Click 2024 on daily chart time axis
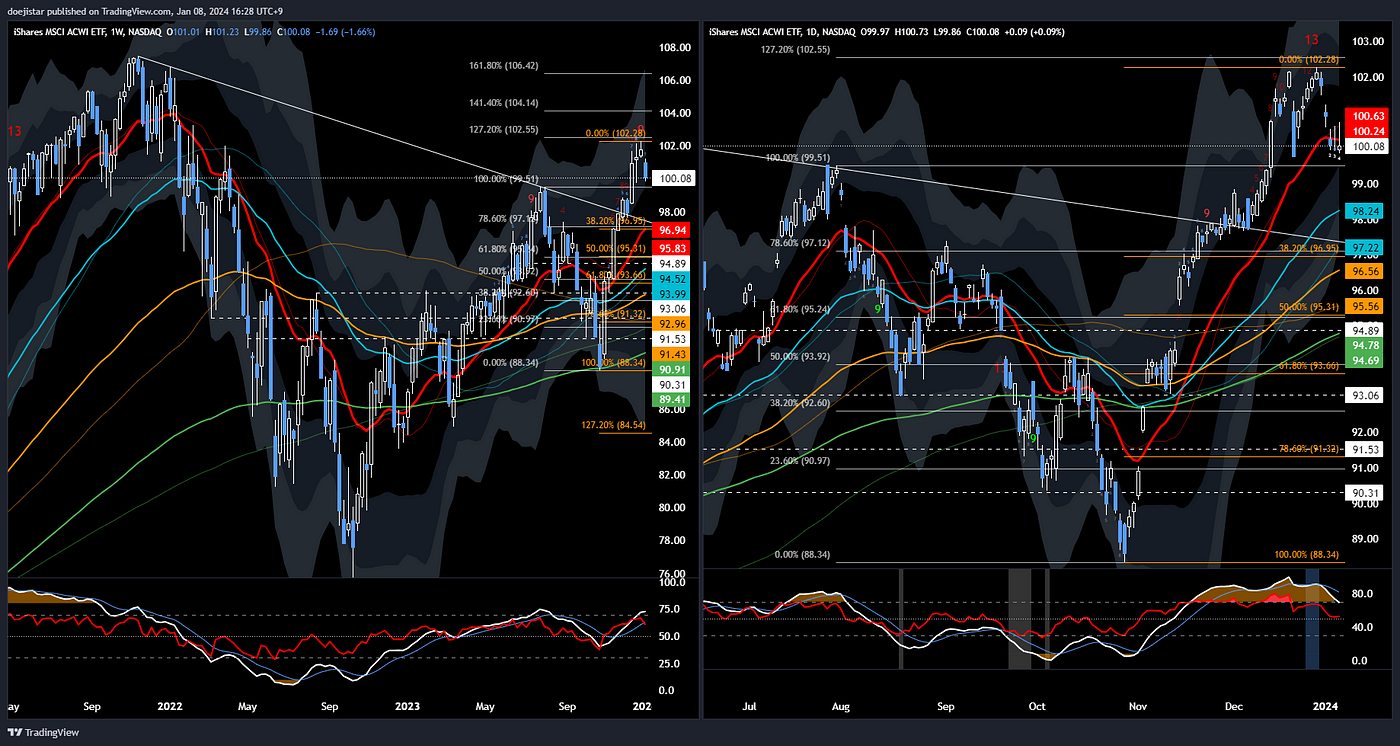 coord(1323,706)
